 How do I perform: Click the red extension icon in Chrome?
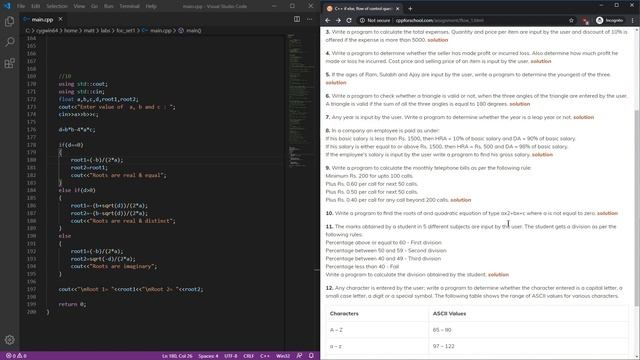(585, 20)
